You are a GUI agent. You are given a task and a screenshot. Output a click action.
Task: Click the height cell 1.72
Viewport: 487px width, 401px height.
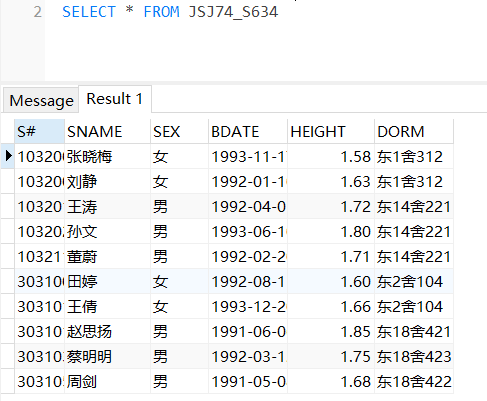click(x=331, y=206)
